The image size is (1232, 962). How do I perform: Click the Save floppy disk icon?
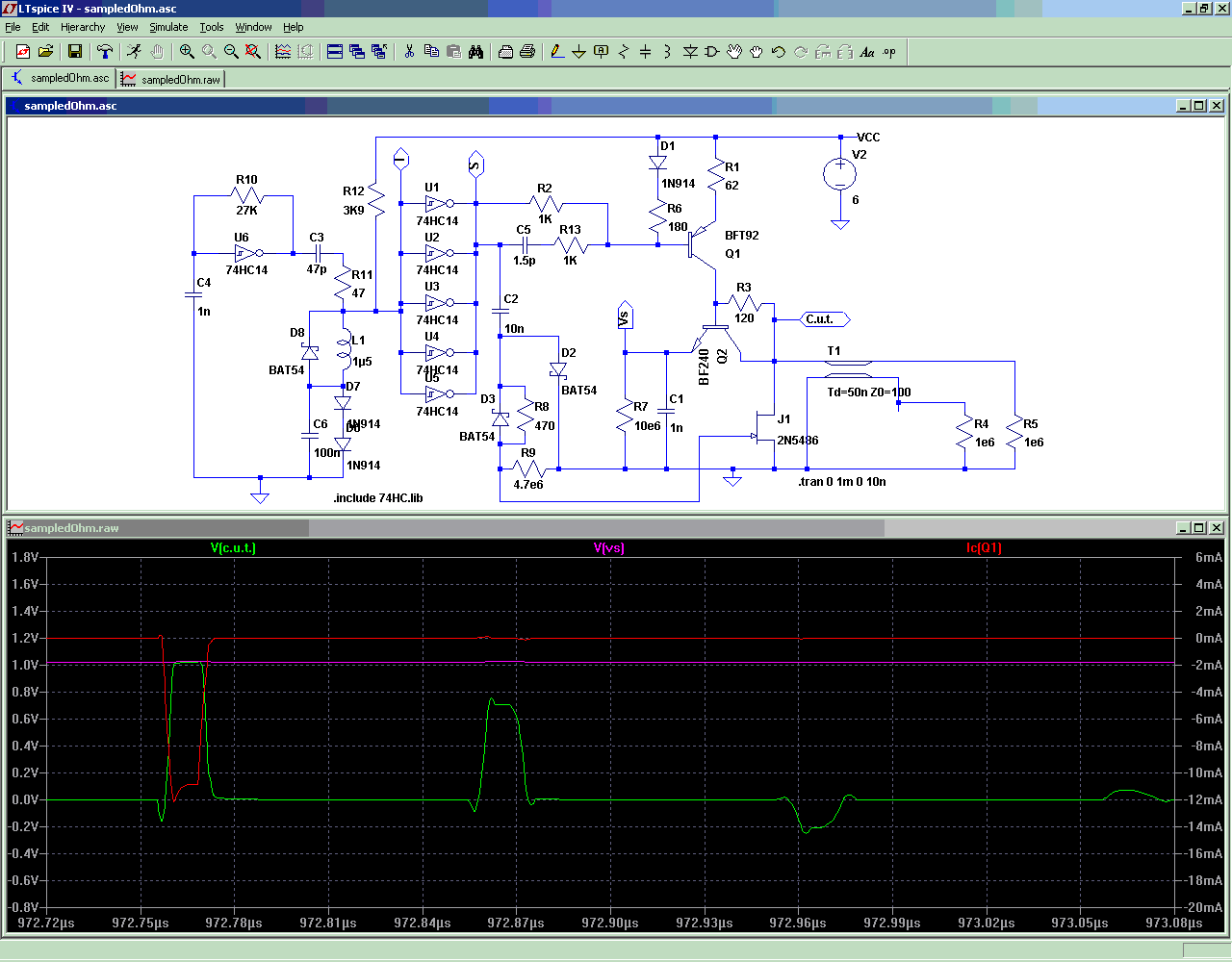75,52
